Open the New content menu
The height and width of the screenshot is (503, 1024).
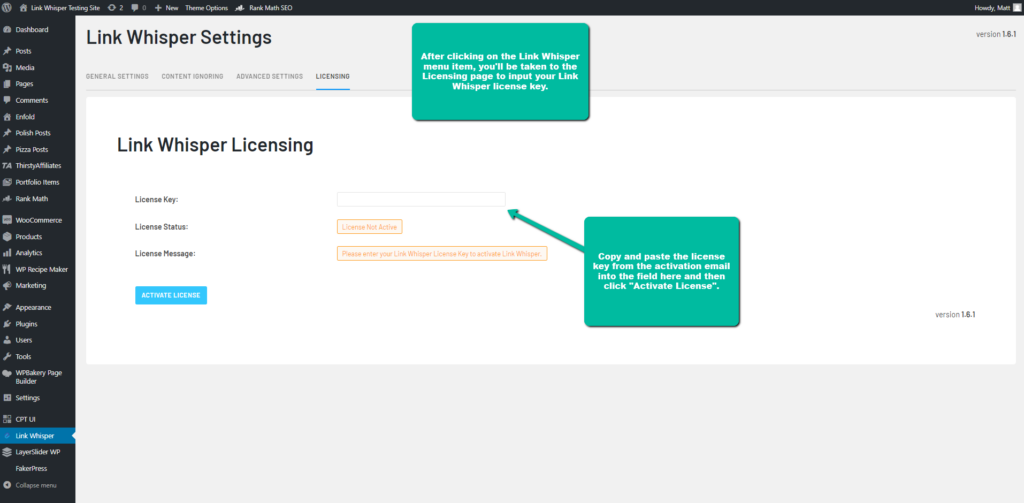[x=167, y=8]
